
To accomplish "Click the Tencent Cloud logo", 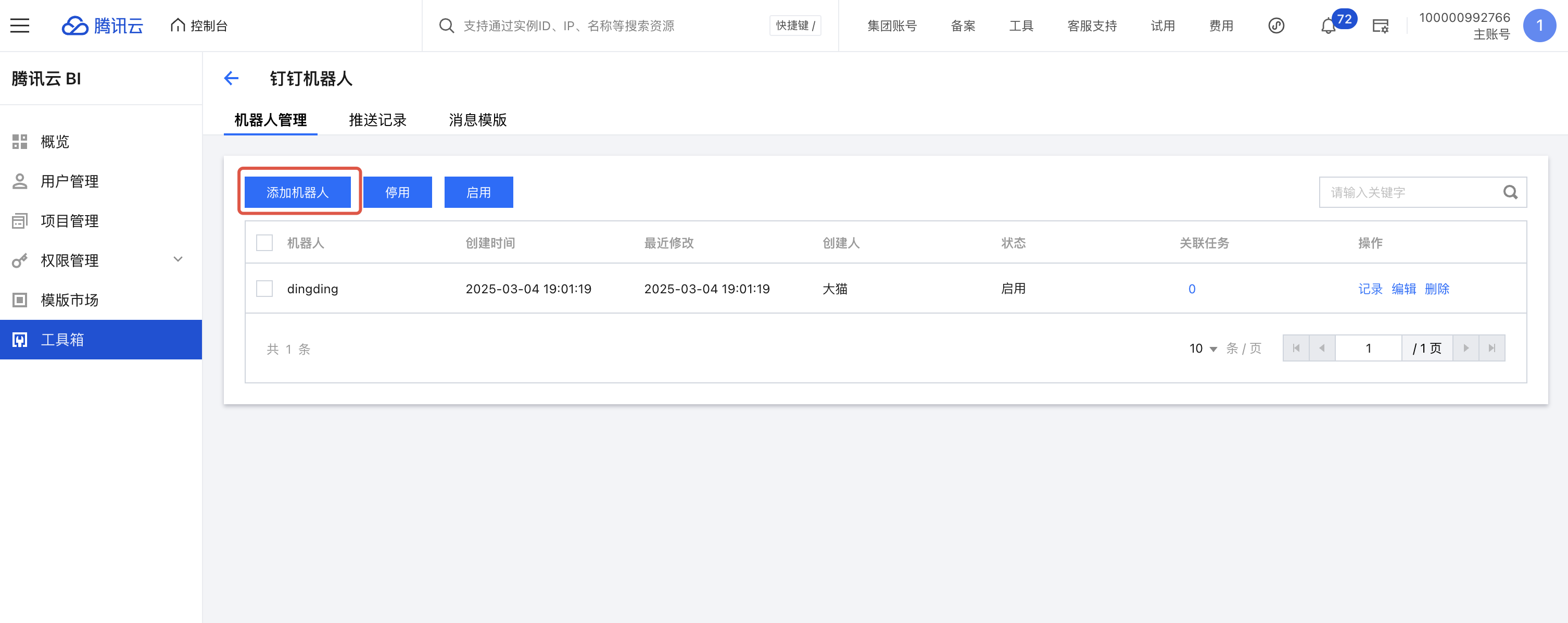I will pyautogui.click(x=102, y=26).
